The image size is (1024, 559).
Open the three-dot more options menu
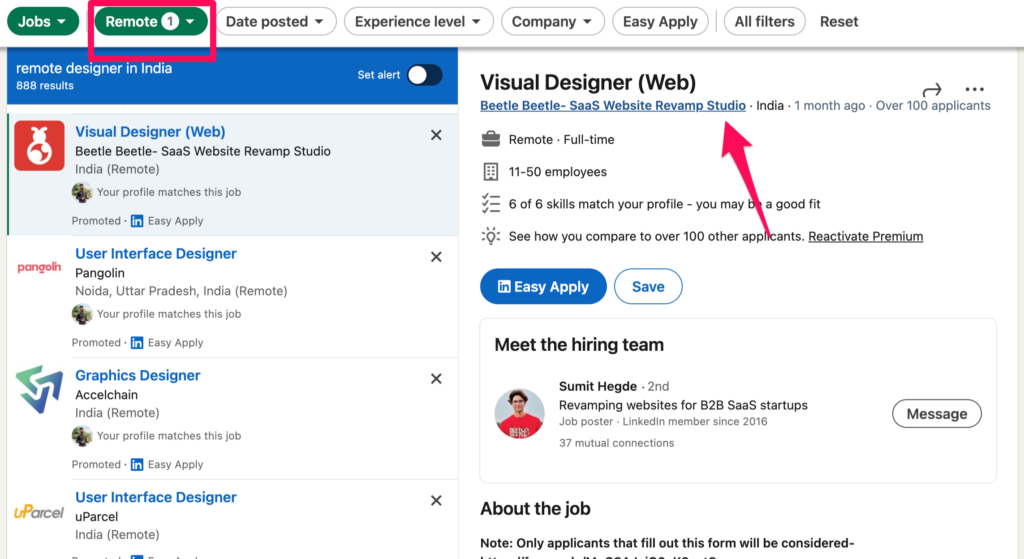click(x=974, y=89)
